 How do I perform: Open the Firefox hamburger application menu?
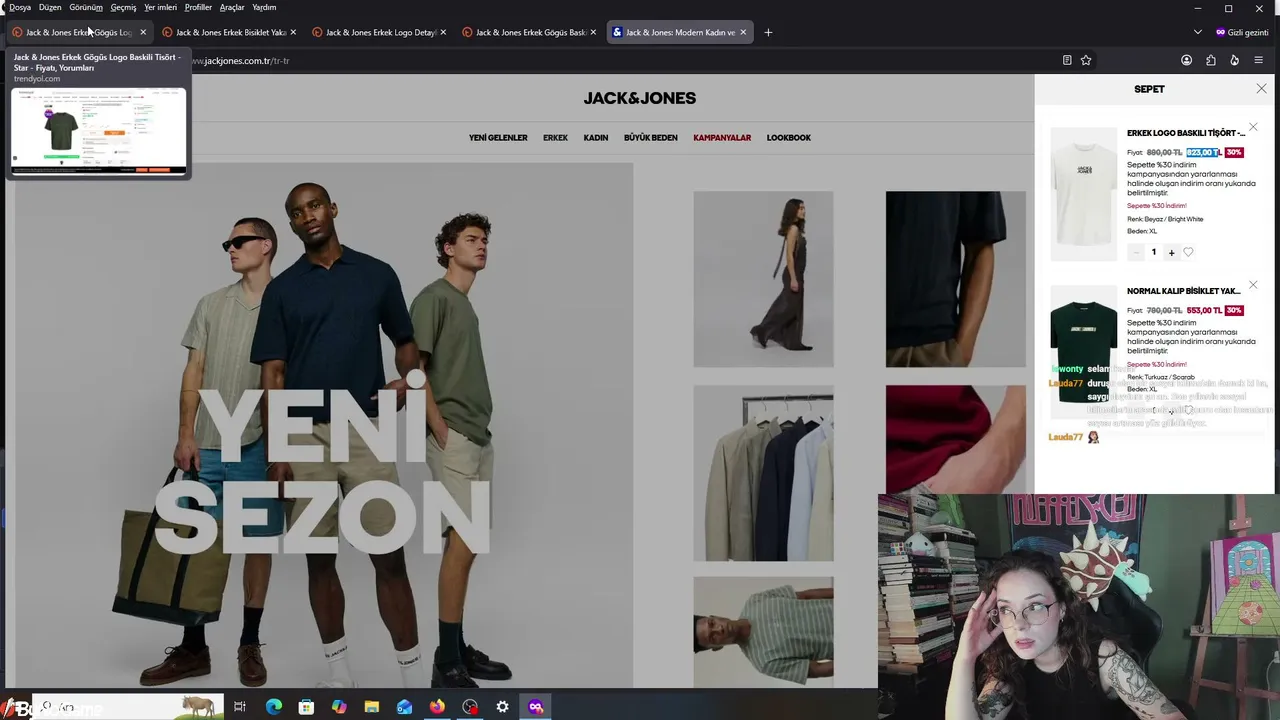(x=1258, y=60)
